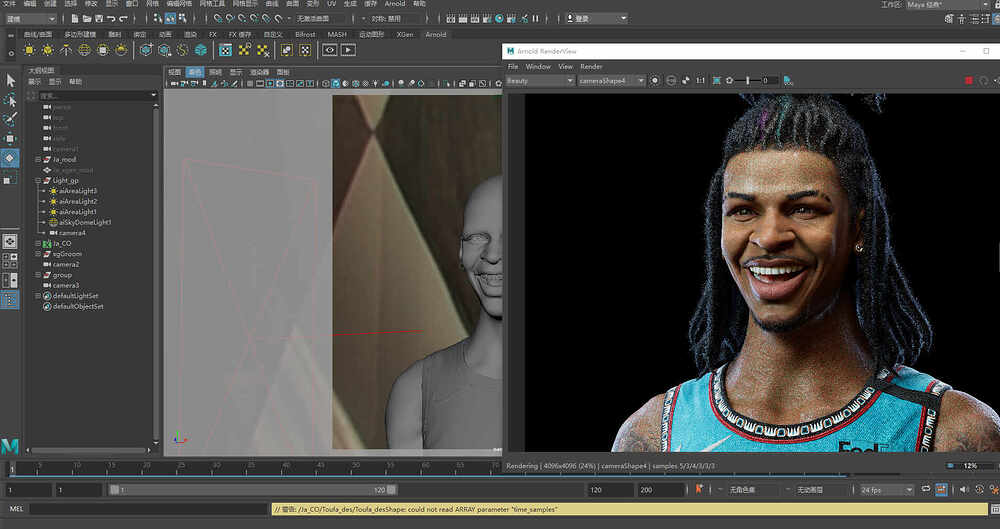Adjust the exposure slider in RenderView
1000x529 pixels.
(x=748, y=80)
